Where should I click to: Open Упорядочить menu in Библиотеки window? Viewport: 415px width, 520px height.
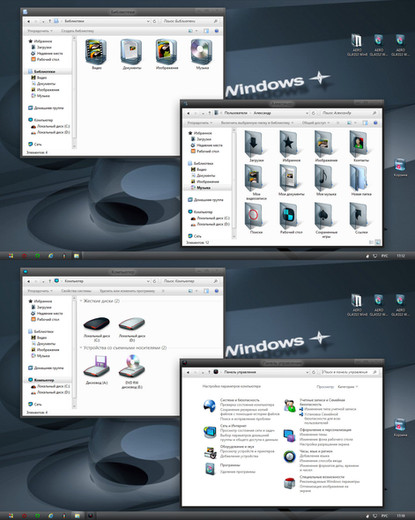(x=40, y=31)
